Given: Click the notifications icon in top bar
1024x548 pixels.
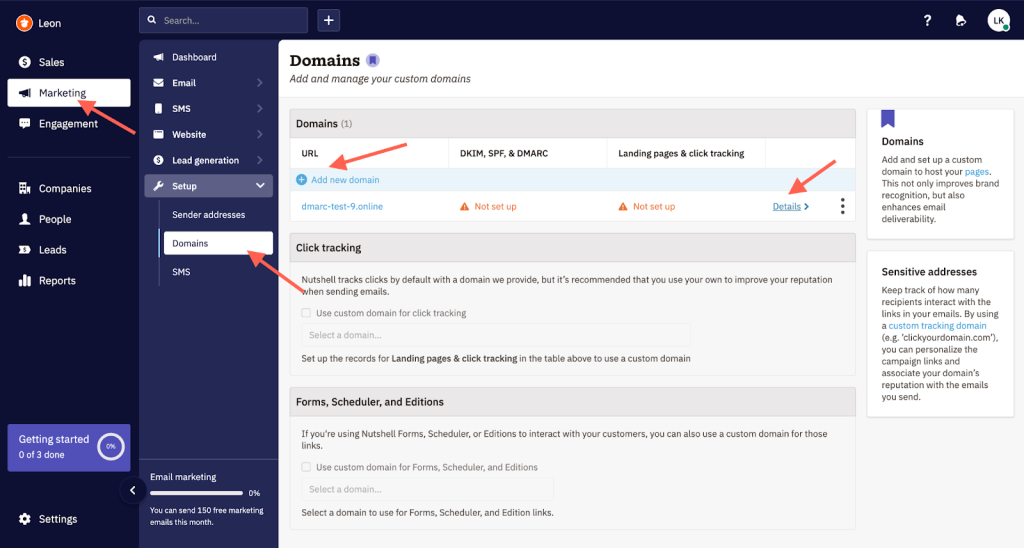Looking at the screenshot, I should click(x=961, y=20).
